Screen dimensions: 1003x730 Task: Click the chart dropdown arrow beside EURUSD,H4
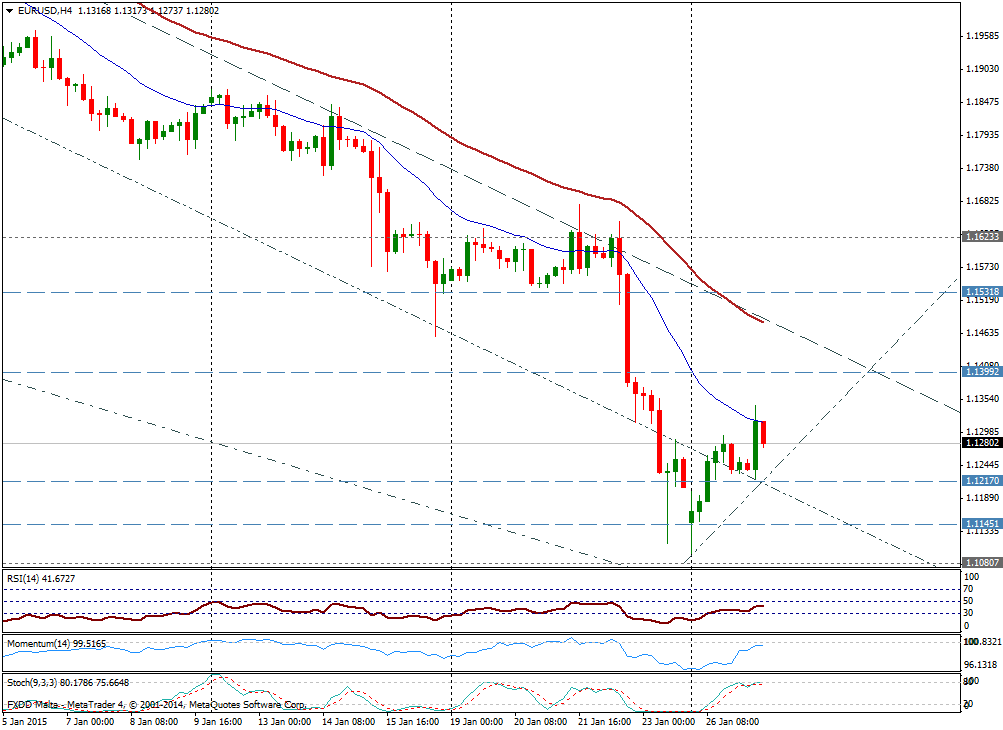tap(7, 10)
